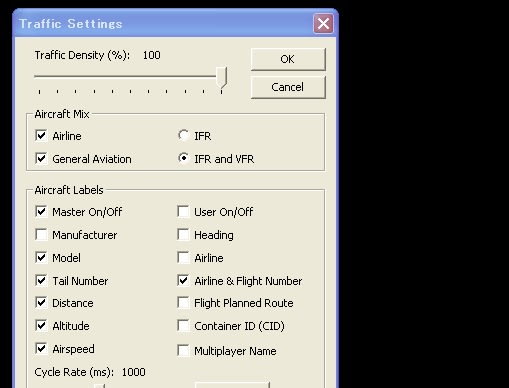Enable the Airline checkbox in Aircraft Labels
Viewport: 509px width, 388px height.
[183, 257]
